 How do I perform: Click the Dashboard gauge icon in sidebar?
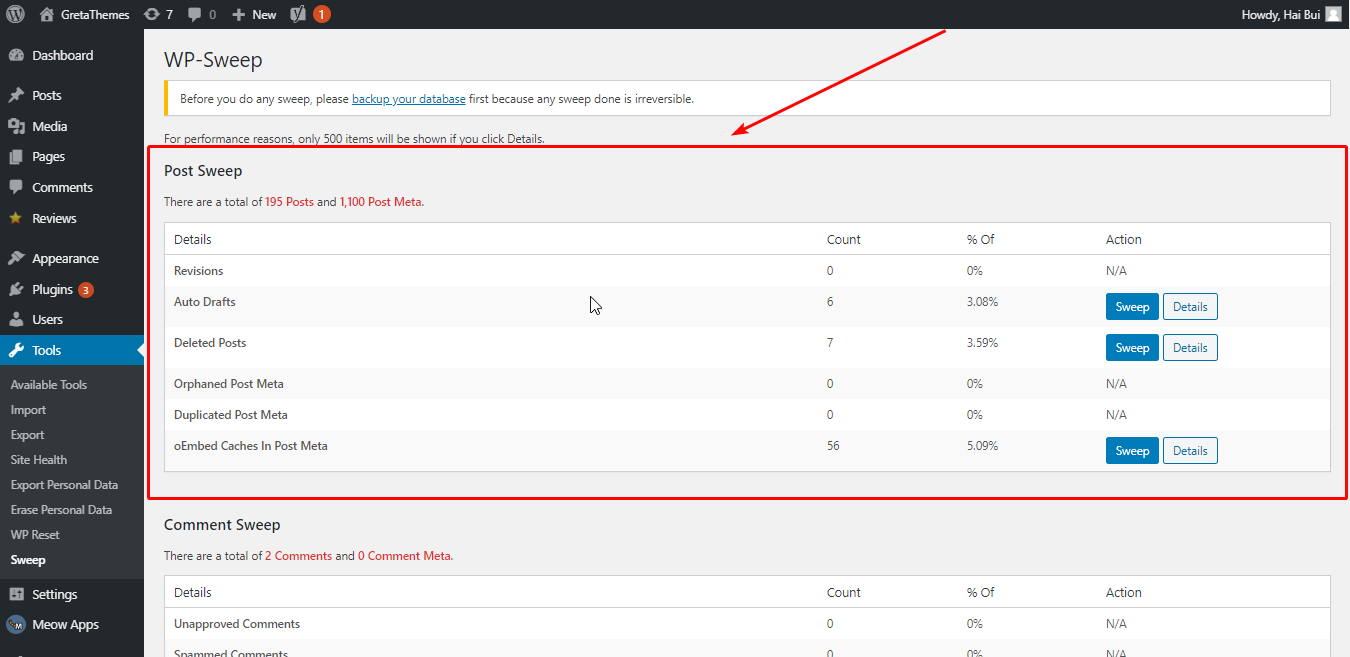pos(16,56)
